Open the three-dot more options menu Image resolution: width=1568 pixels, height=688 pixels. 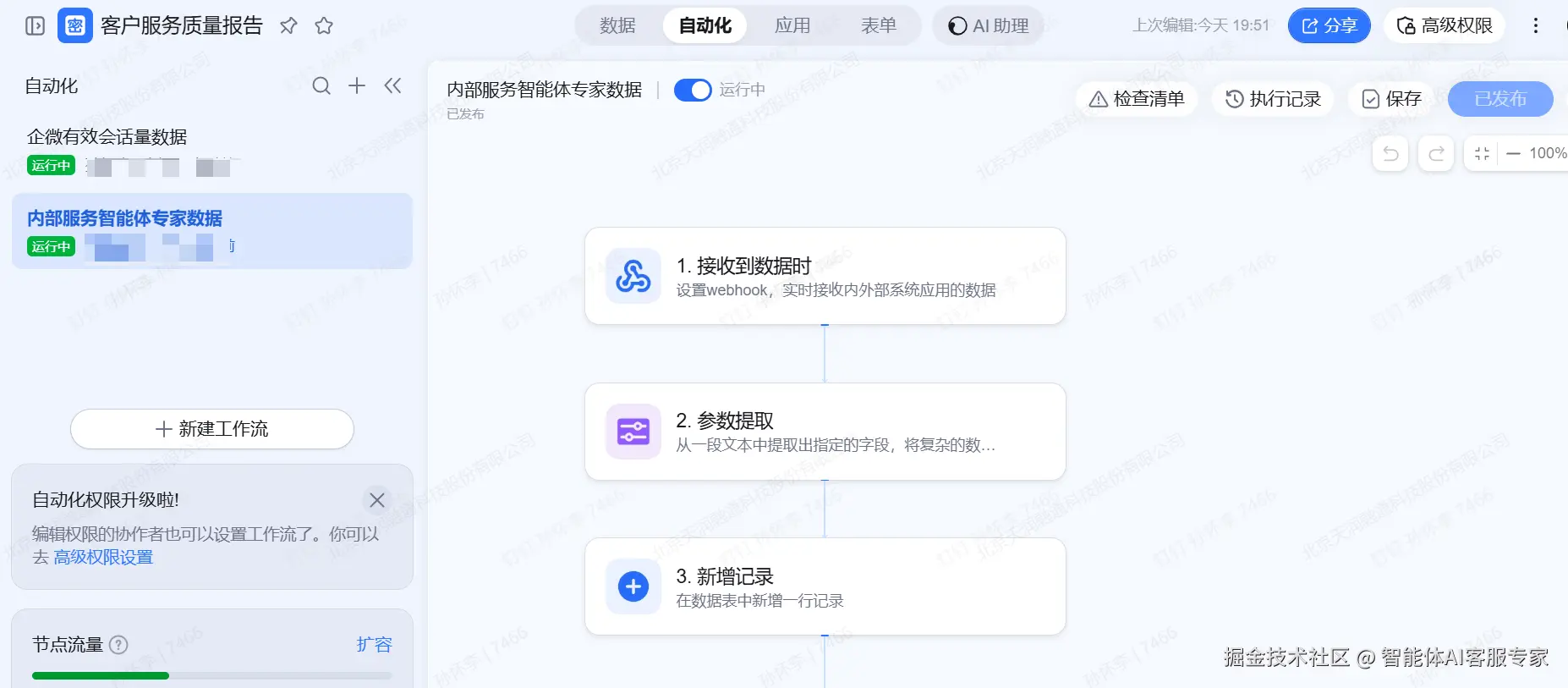click(x=1536, y=25)
